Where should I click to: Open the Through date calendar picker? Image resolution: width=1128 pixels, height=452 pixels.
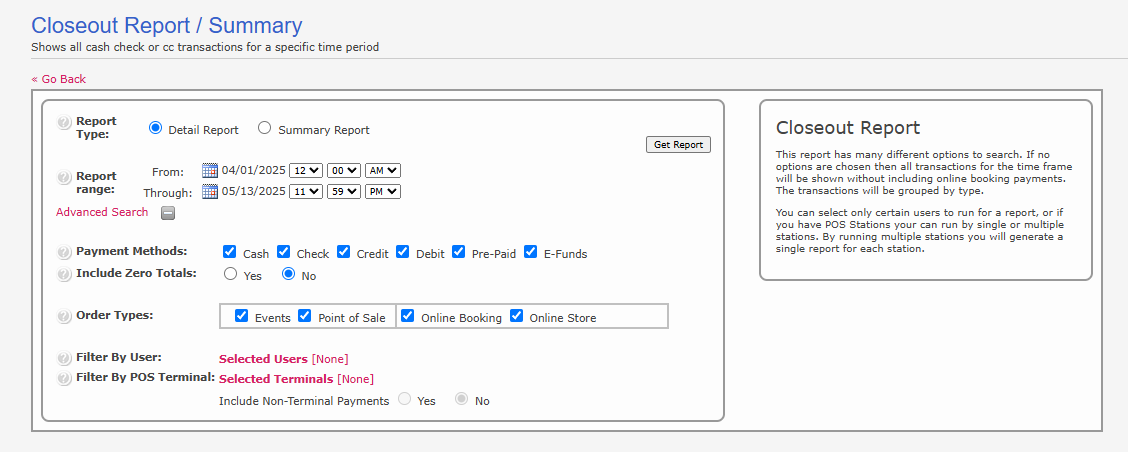click(209, 191)
